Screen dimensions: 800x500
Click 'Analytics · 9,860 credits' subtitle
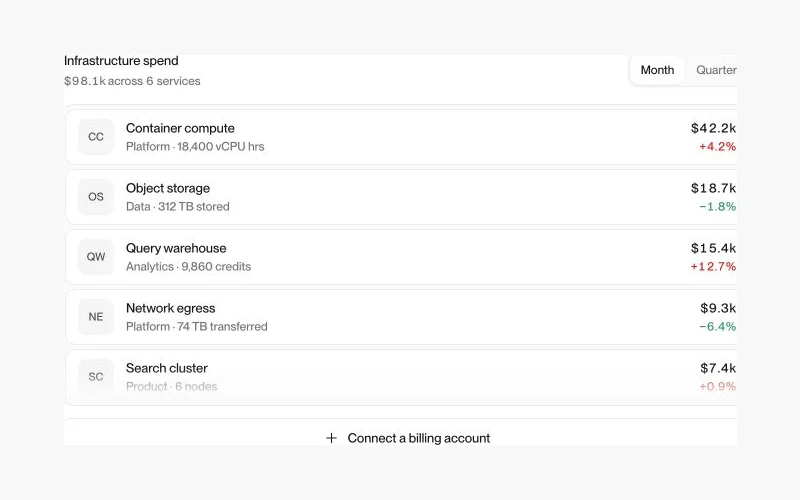pos(188,266)
